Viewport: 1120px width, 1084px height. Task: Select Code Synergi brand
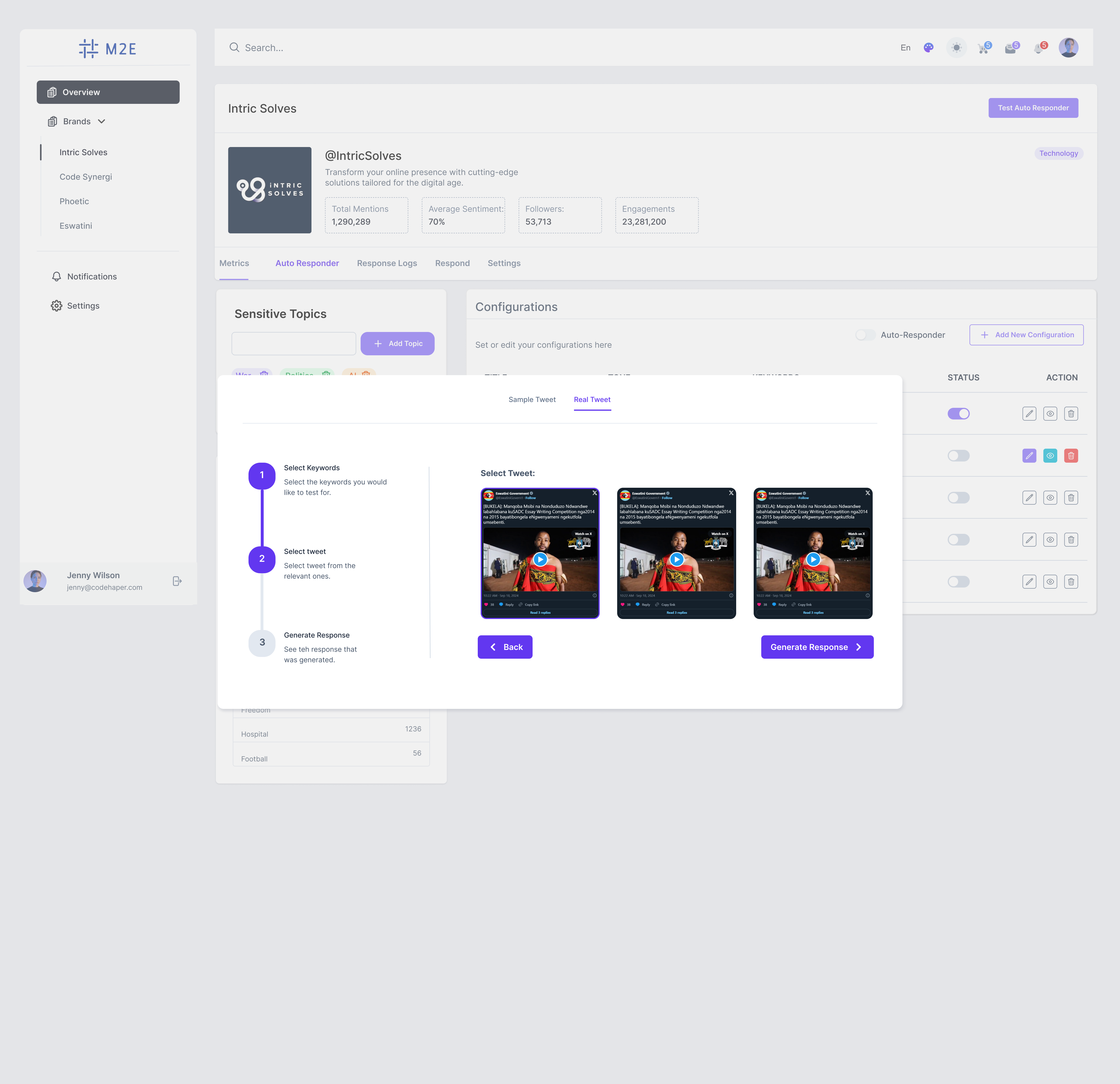tap(86, 177)
